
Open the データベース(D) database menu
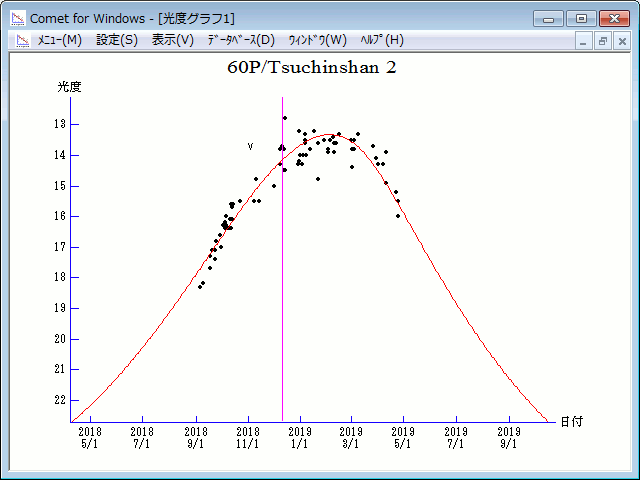[x=240, y=40]
